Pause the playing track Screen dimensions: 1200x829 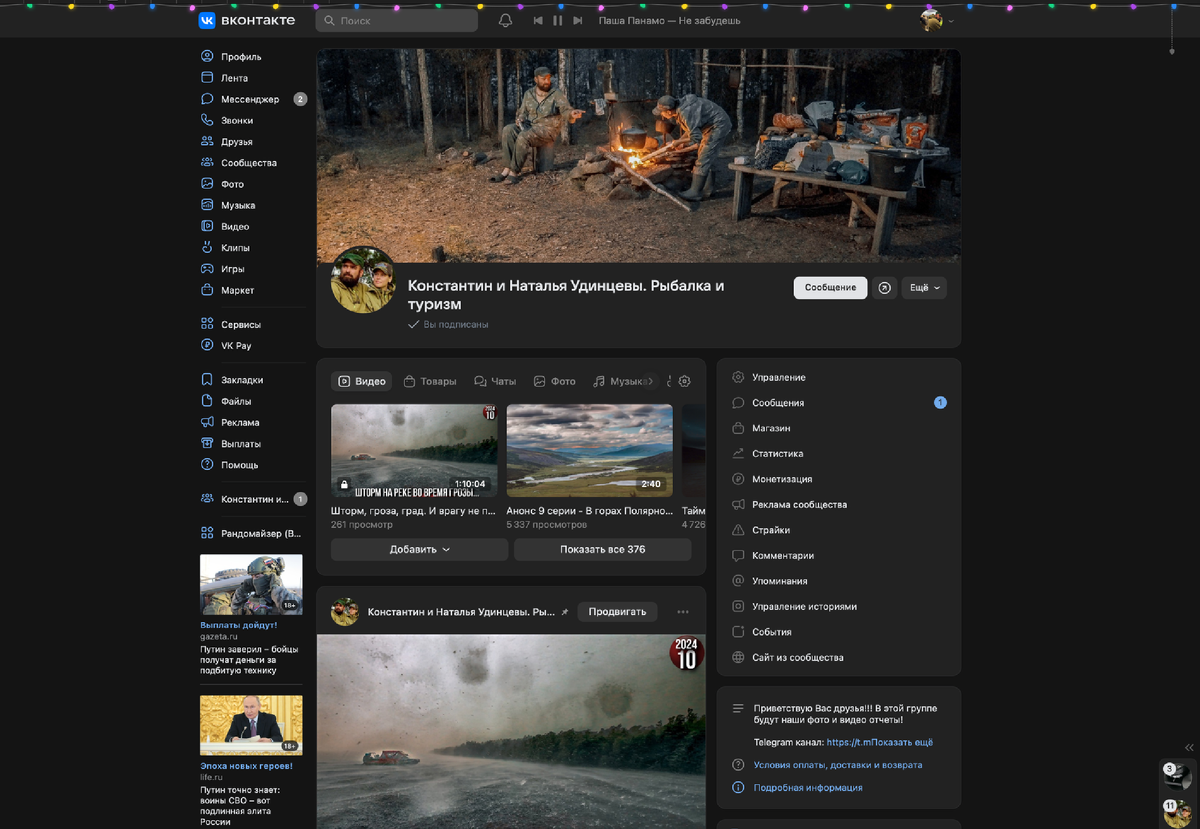tap(558, 20)
